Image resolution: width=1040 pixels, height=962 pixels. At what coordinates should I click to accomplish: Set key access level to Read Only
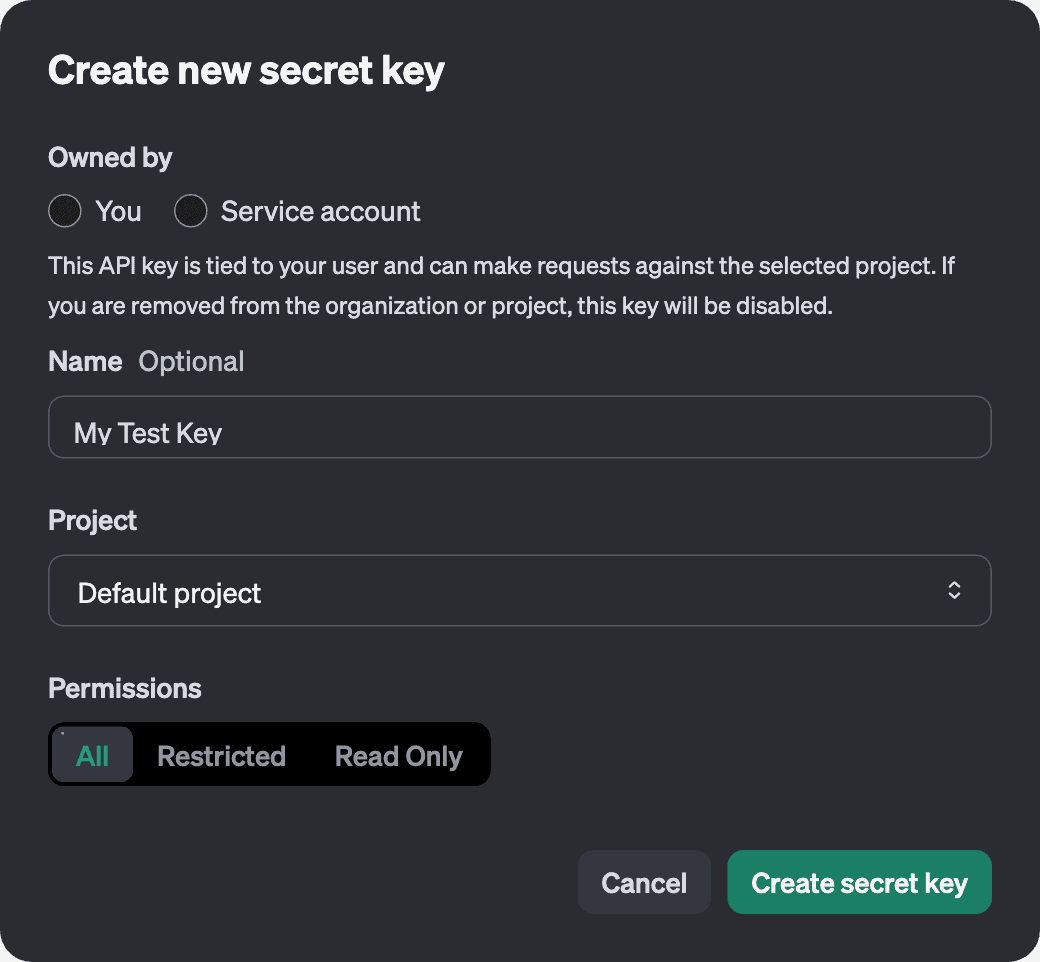(398, 755)
